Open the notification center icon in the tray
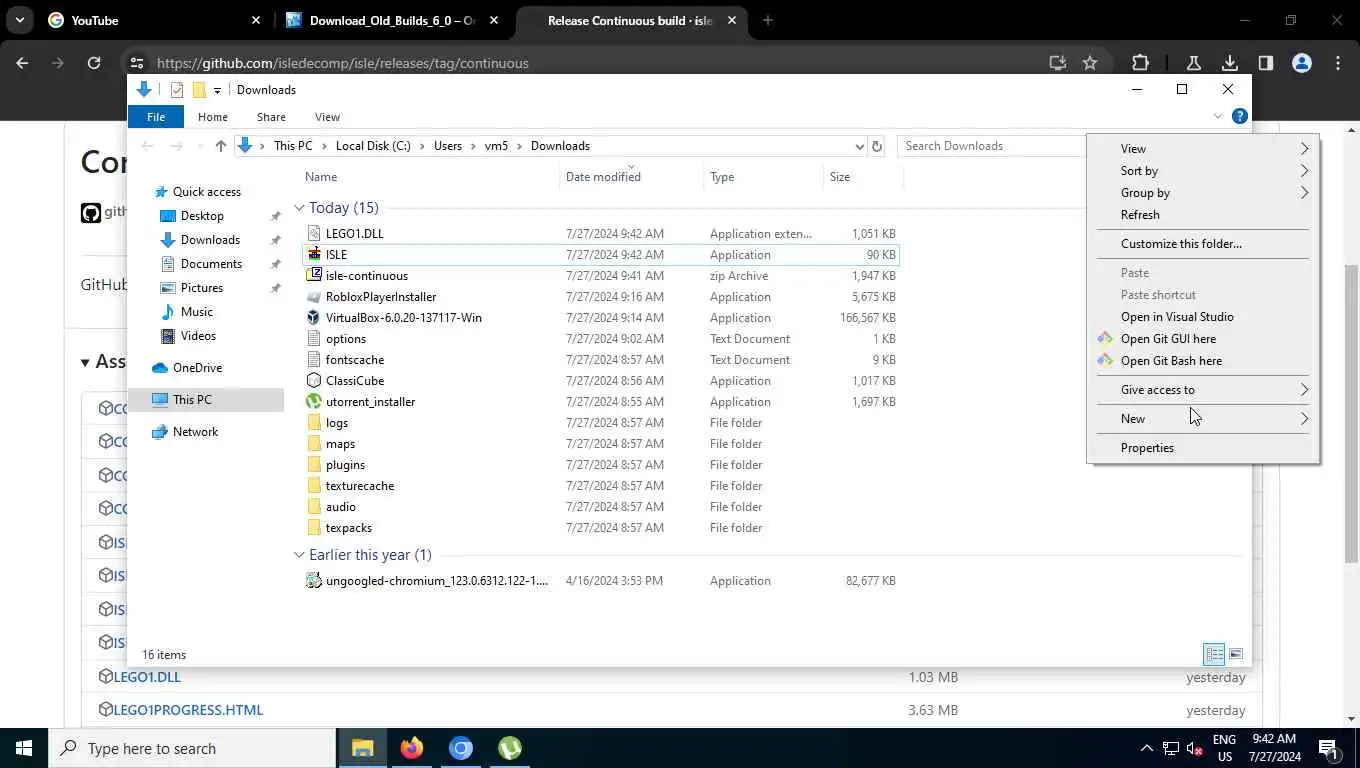This screenshot has height=768, width=1360. 1329,748
